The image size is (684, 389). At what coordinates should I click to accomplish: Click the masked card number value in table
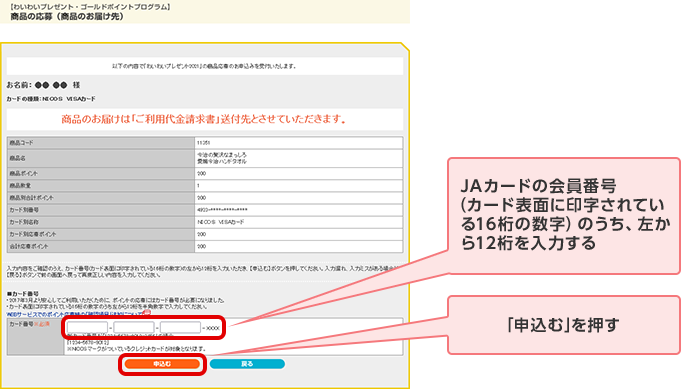[x=222, y=210]
